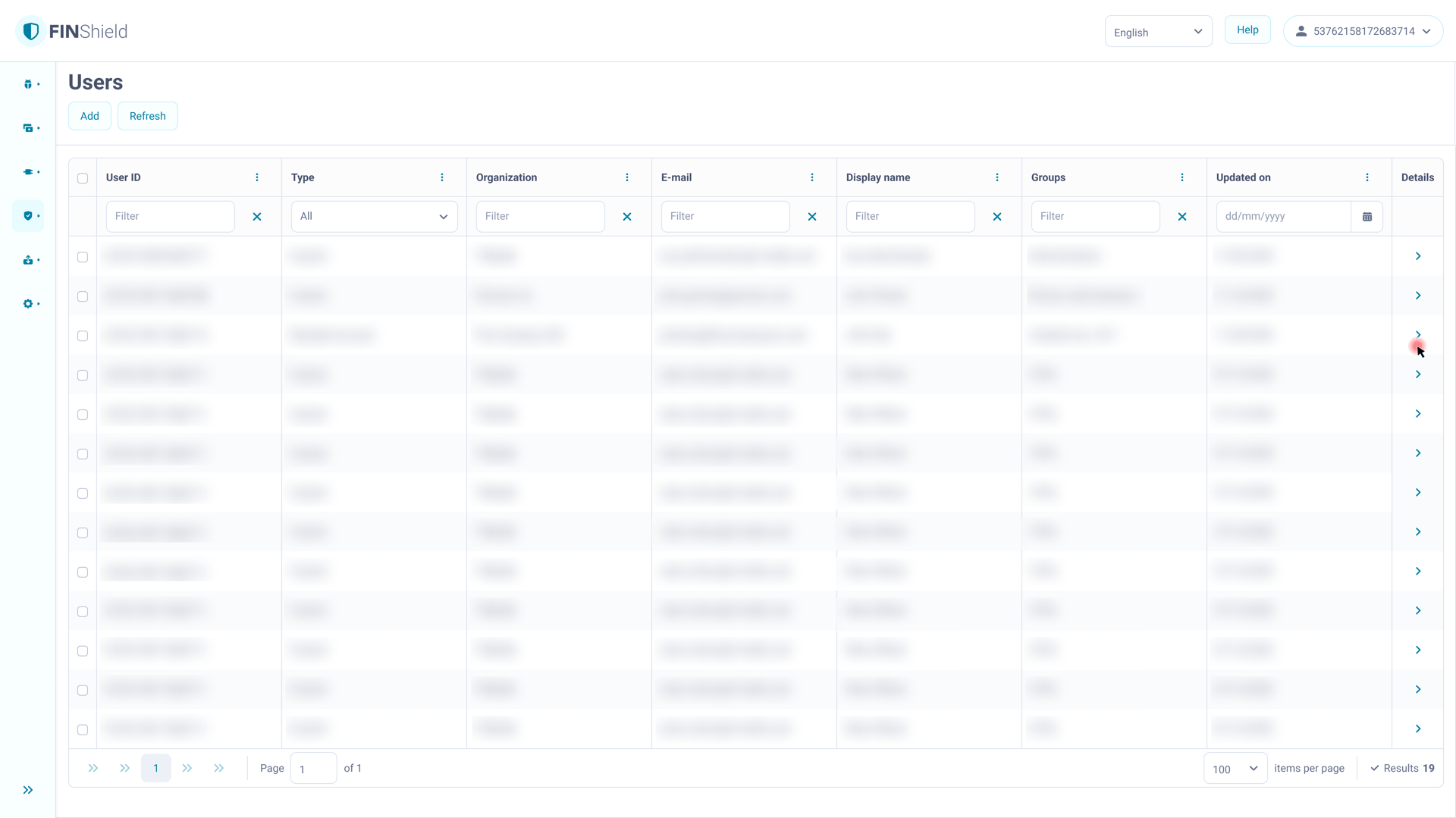Expand the sidebar with double-chevron icon
This screenshot has width=1456, height=818.
[28, 790]
